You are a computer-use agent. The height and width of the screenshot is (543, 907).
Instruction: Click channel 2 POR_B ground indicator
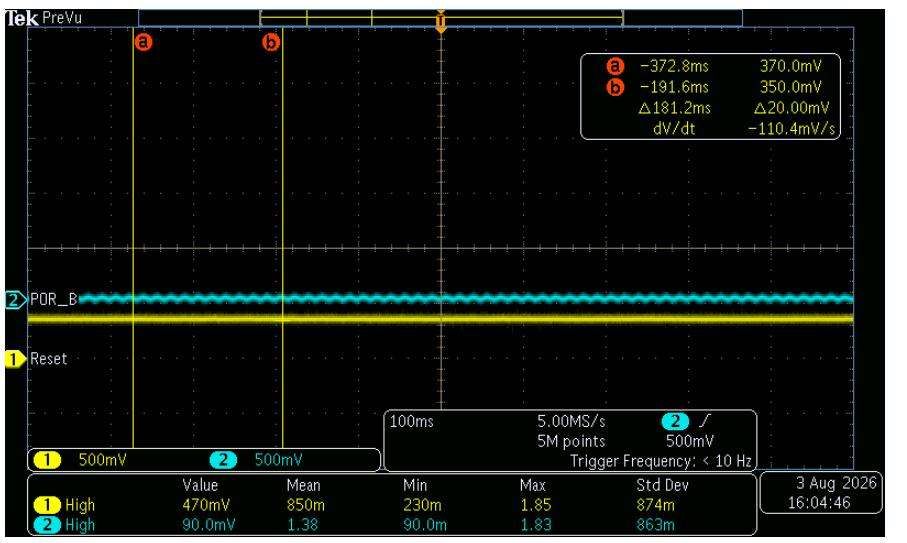coord(16,300)
